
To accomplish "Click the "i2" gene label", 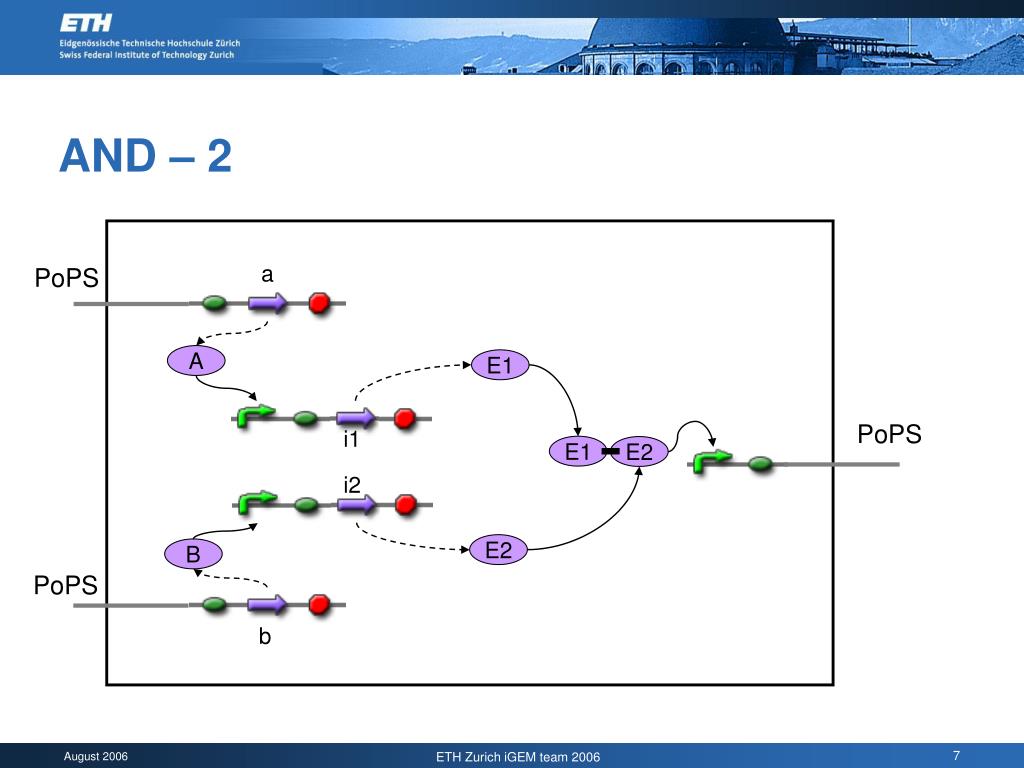I will [352, 485].
